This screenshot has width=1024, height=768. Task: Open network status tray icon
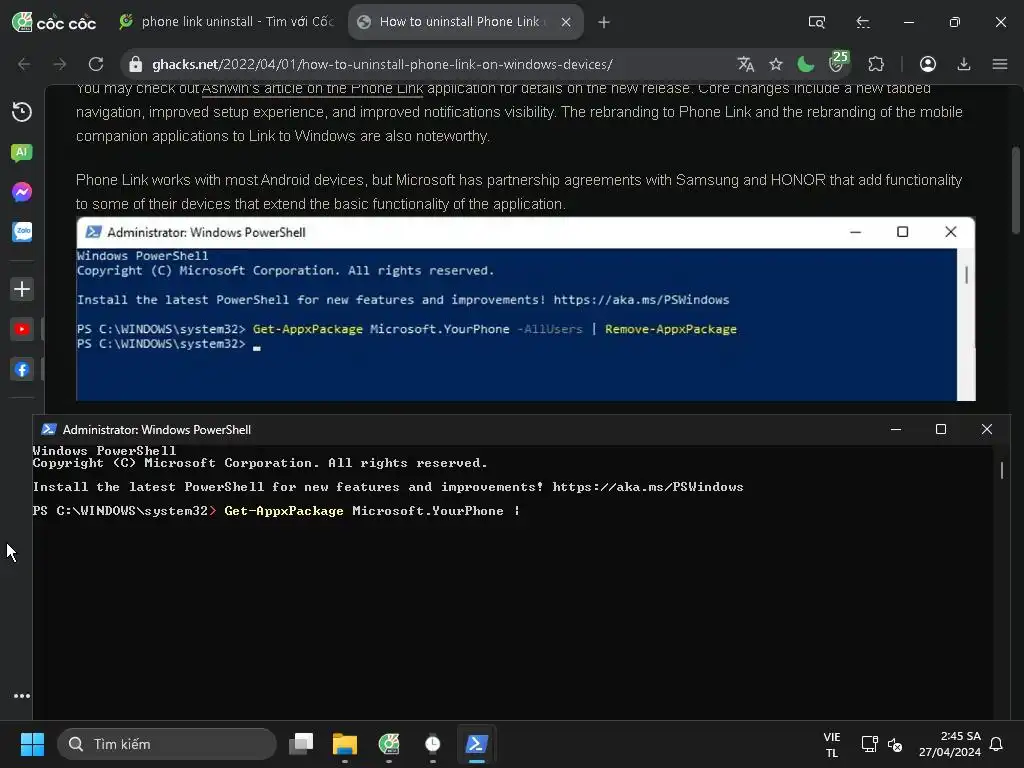(869, 744)
